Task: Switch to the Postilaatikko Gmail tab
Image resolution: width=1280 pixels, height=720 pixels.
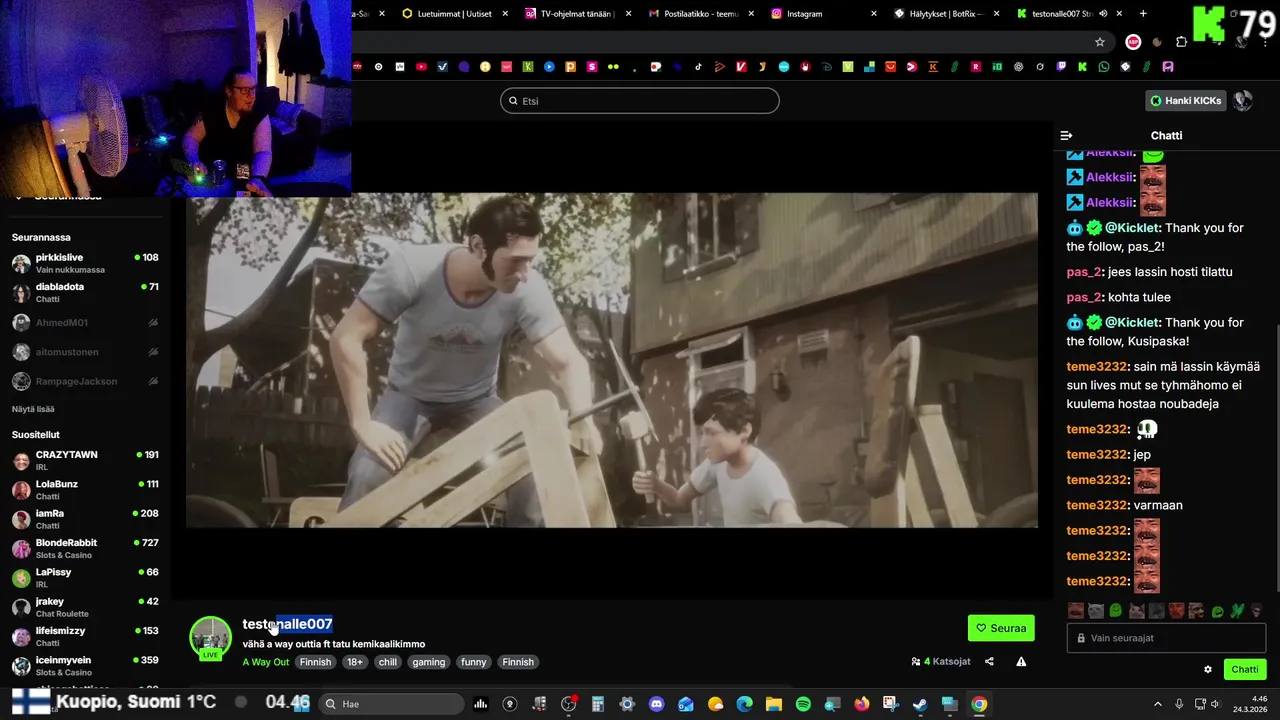Action: click(700, 14)
